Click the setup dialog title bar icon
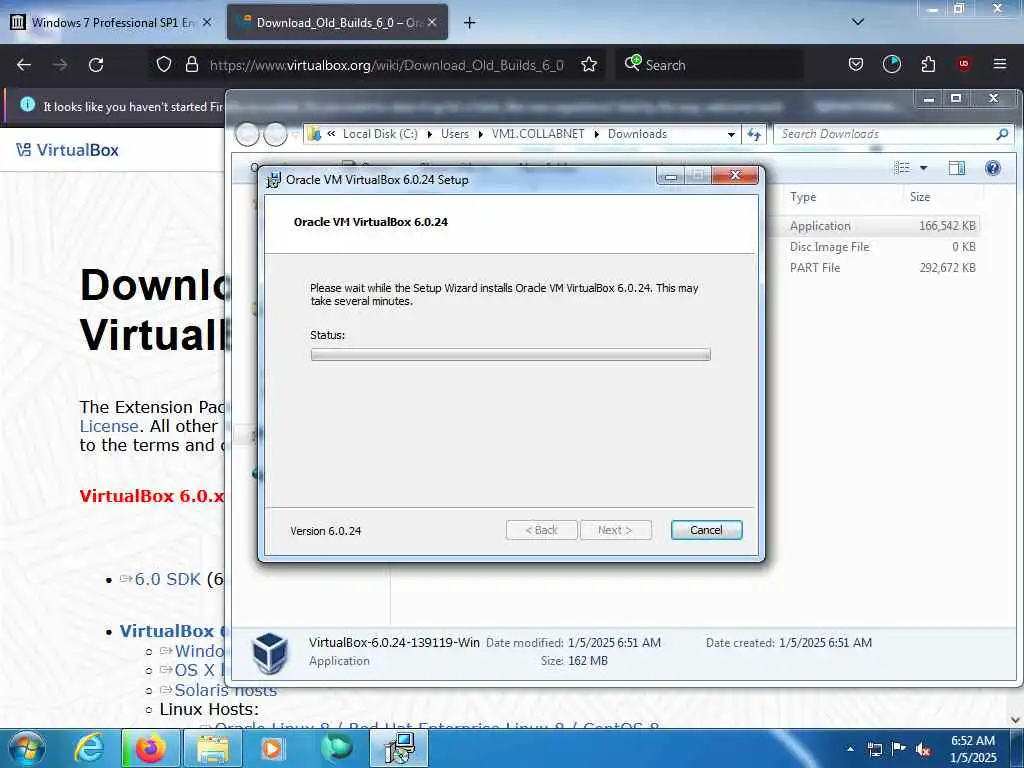The width and height of the screenshot is (1024, 768). tap(274, 180)
